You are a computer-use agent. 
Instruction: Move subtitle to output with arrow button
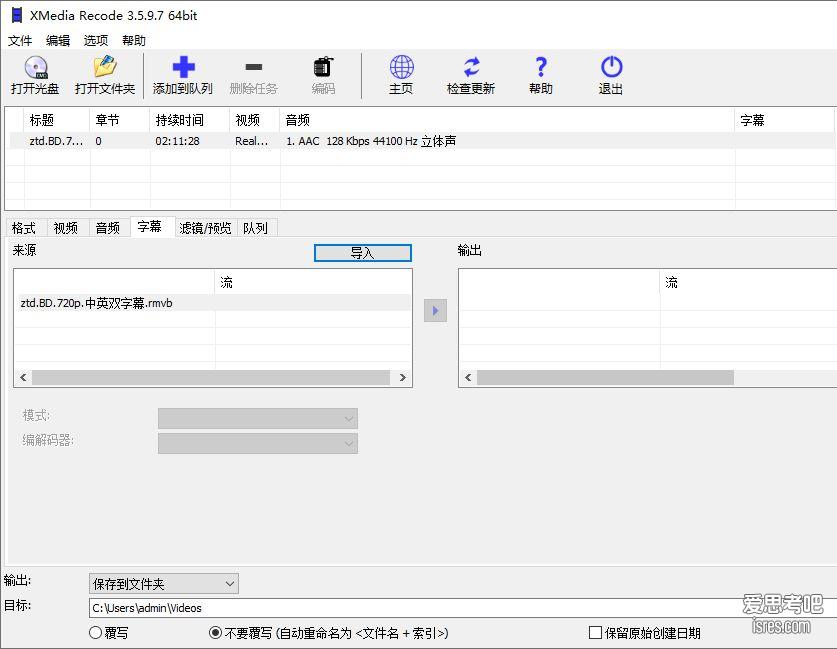pos(436,311)
